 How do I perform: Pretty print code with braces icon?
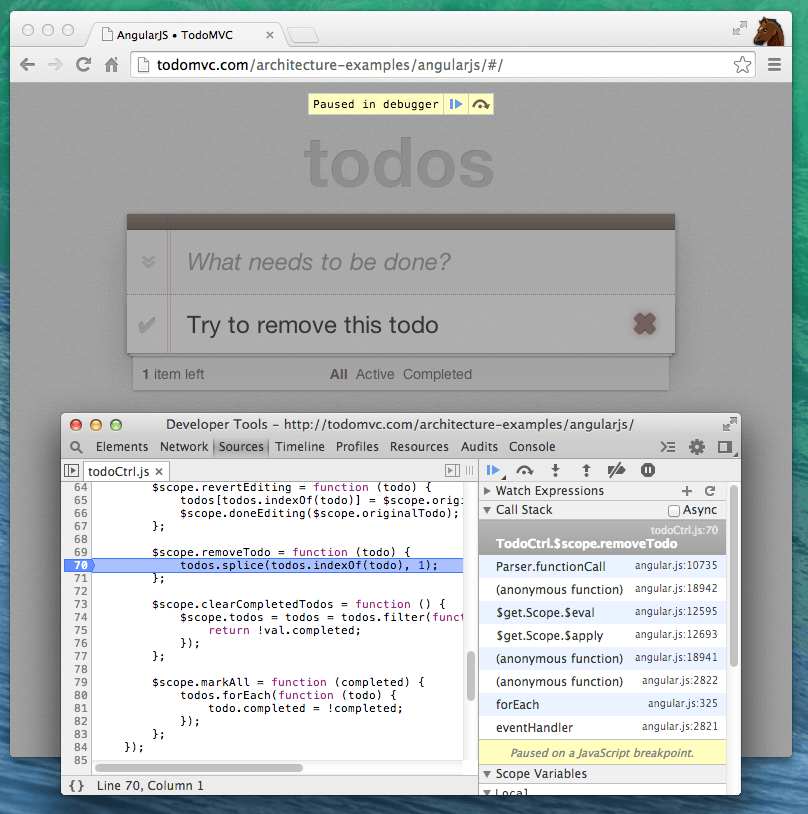point(76,786)
